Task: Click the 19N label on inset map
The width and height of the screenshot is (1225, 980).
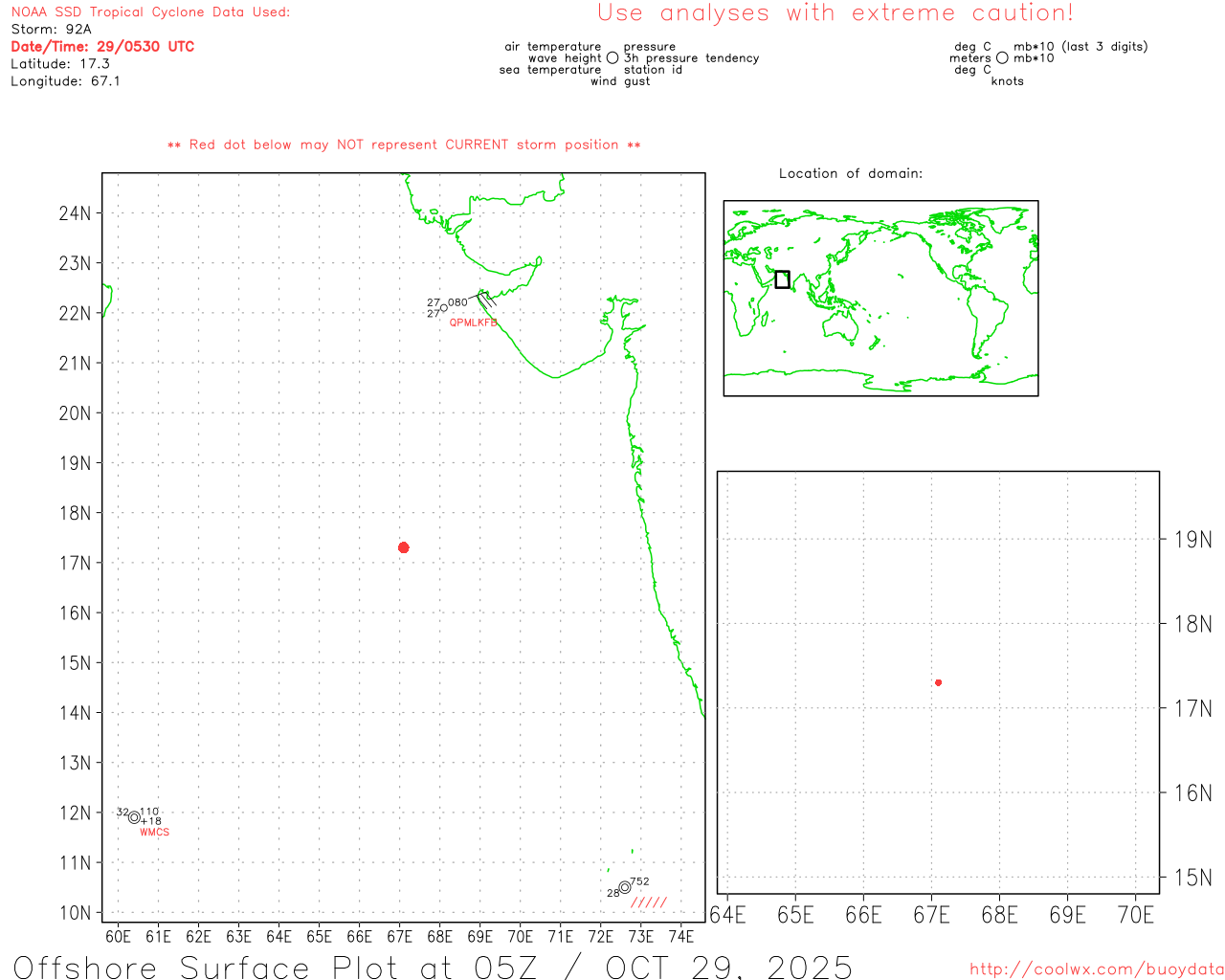Action: click(1192, 540)
